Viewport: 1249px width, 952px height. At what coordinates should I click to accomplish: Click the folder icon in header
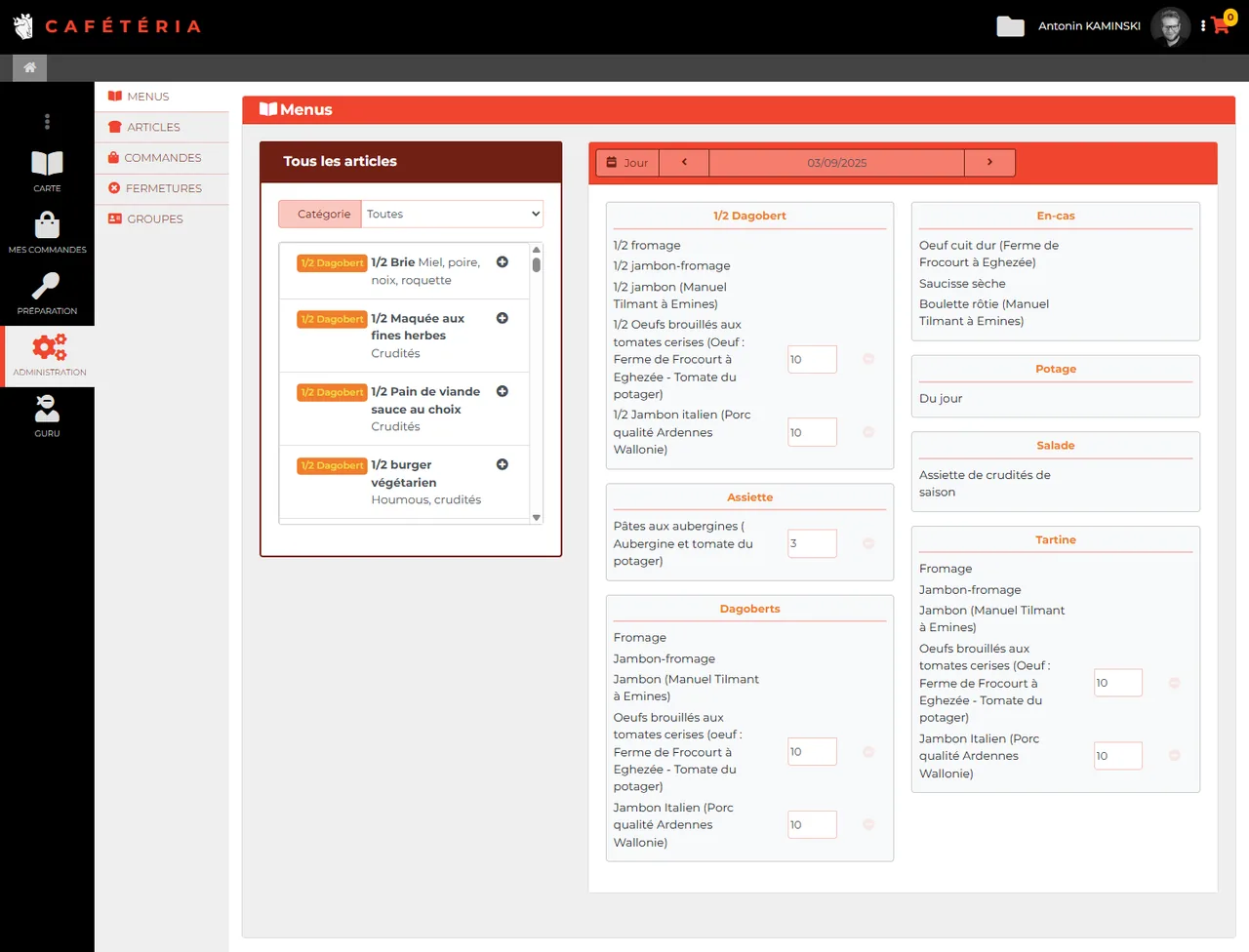(1010, 26)
